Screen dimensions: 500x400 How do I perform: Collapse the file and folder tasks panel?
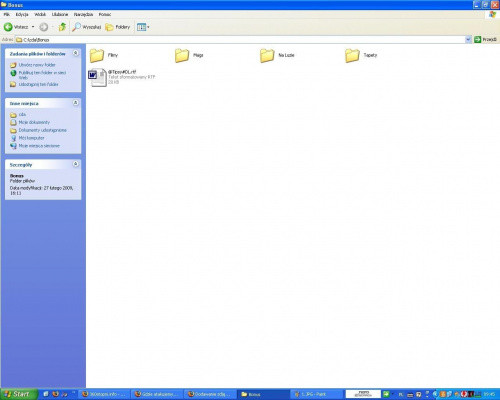(x=76, y=53)
